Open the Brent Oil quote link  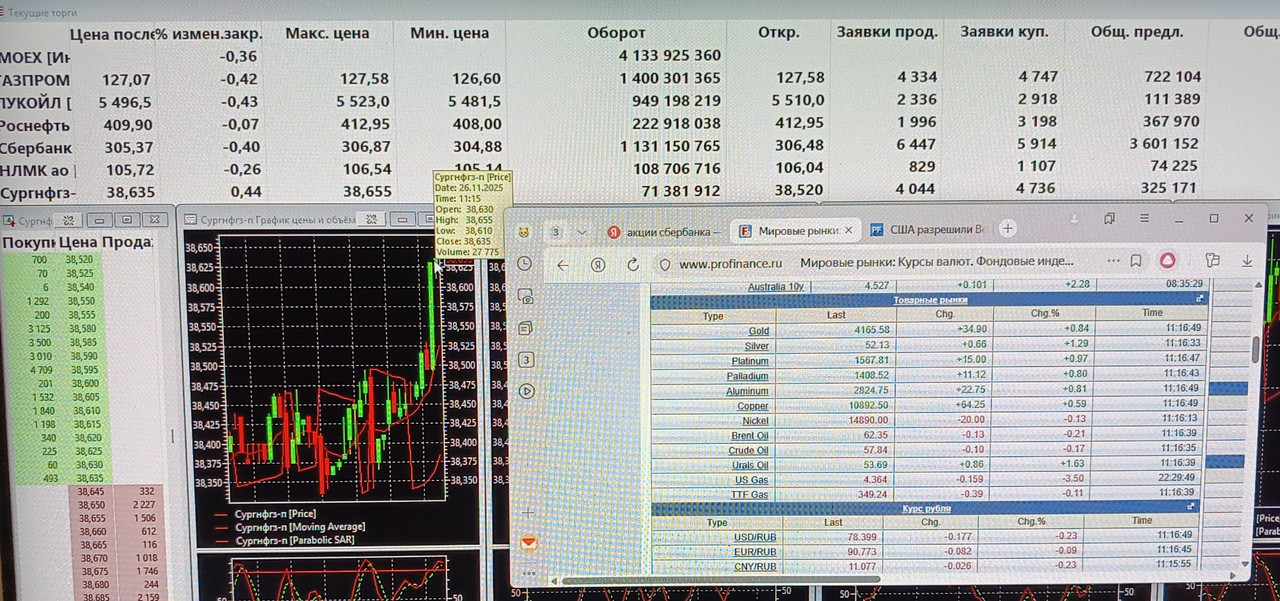[750, 435]
